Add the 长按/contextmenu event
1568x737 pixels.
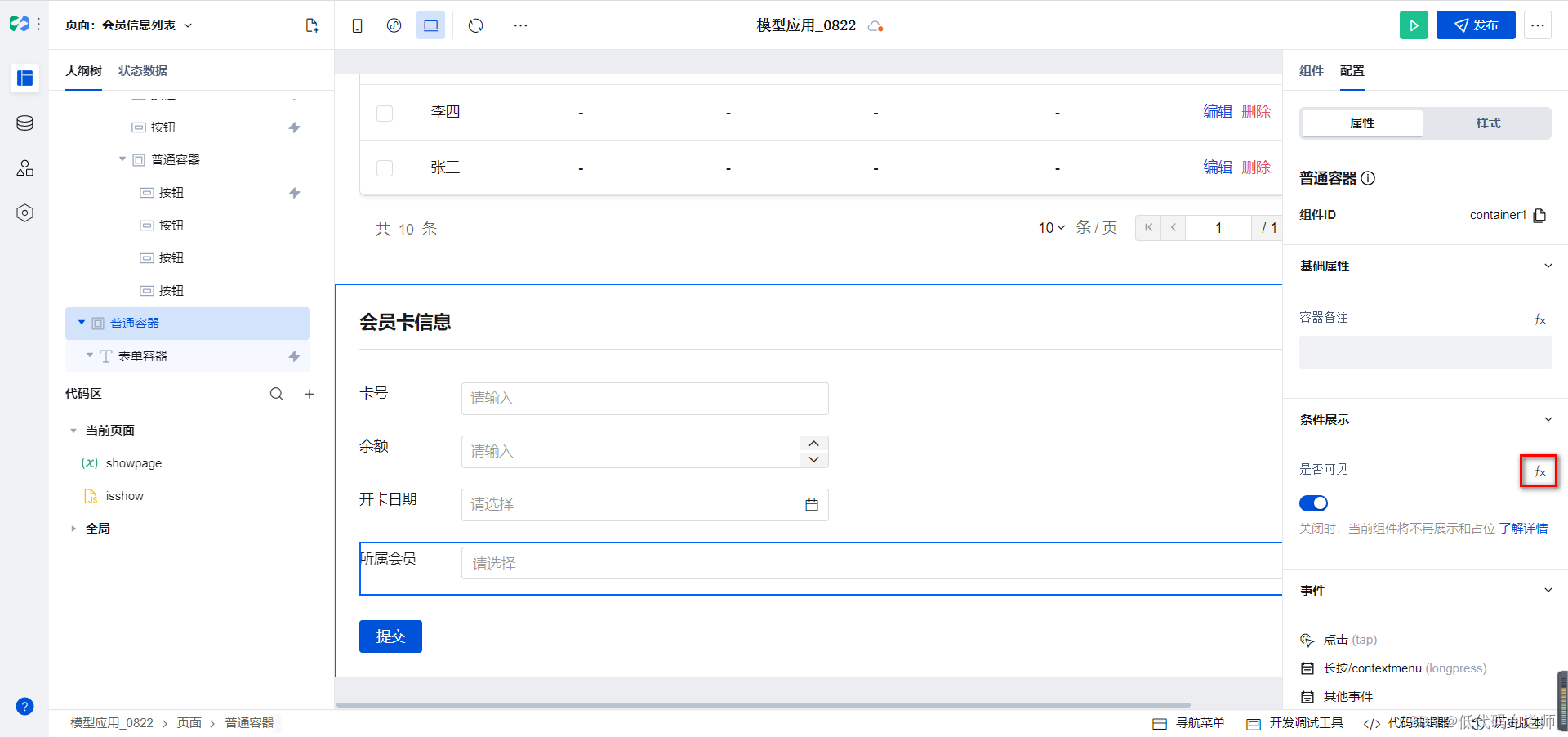click(1393, 668)
